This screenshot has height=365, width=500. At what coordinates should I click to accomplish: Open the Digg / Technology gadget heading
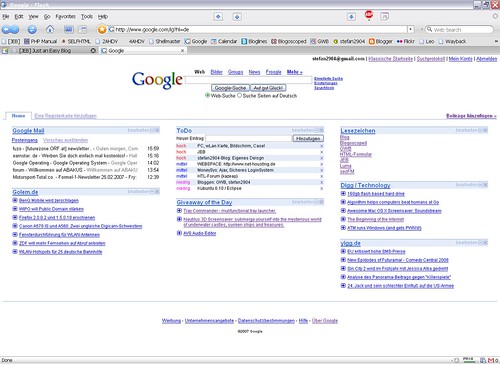click(x=365, y=185)
